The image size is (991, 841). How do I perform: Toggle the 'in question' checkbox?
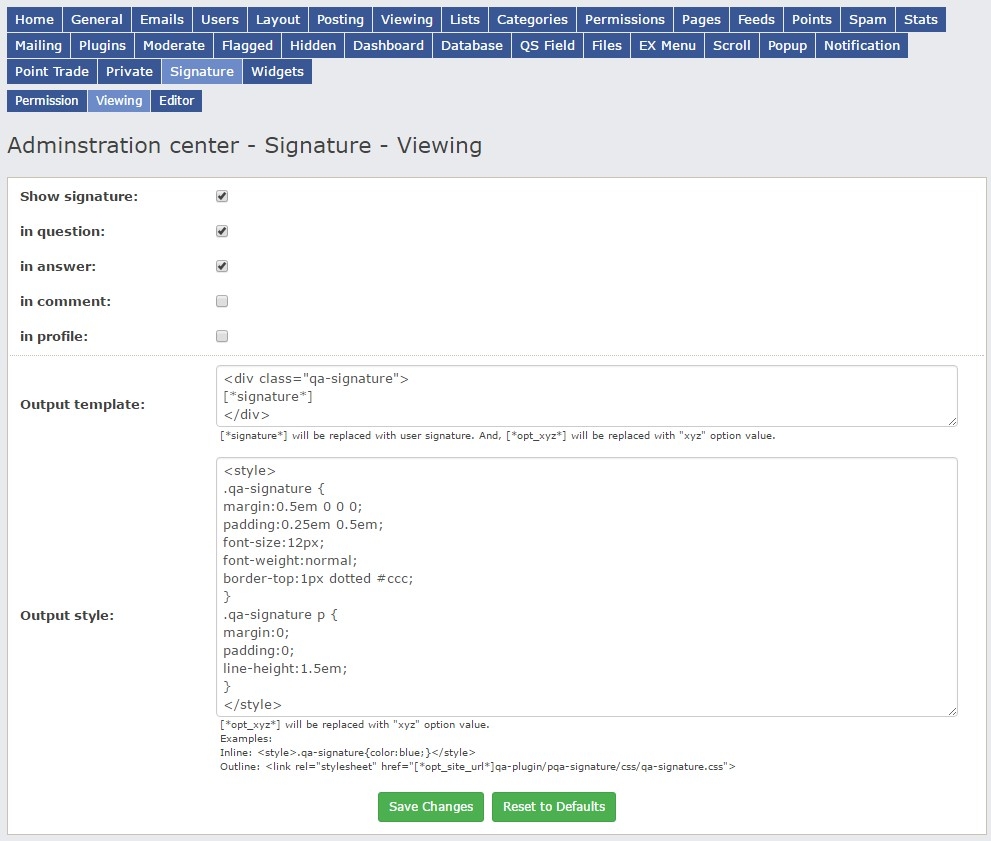222,231
